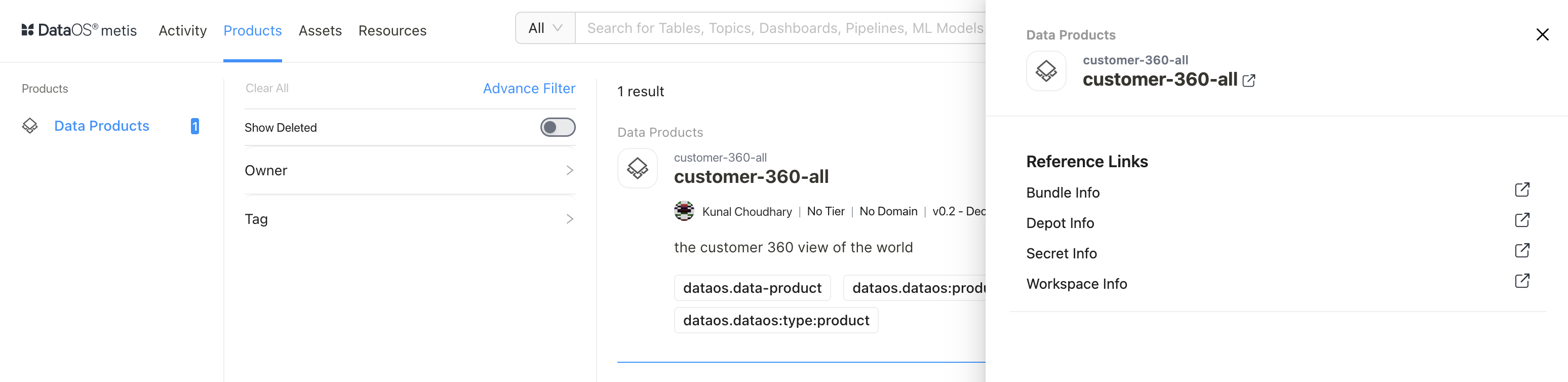Click the dataos.data-product tag
1568x382 pixels.
753,288
